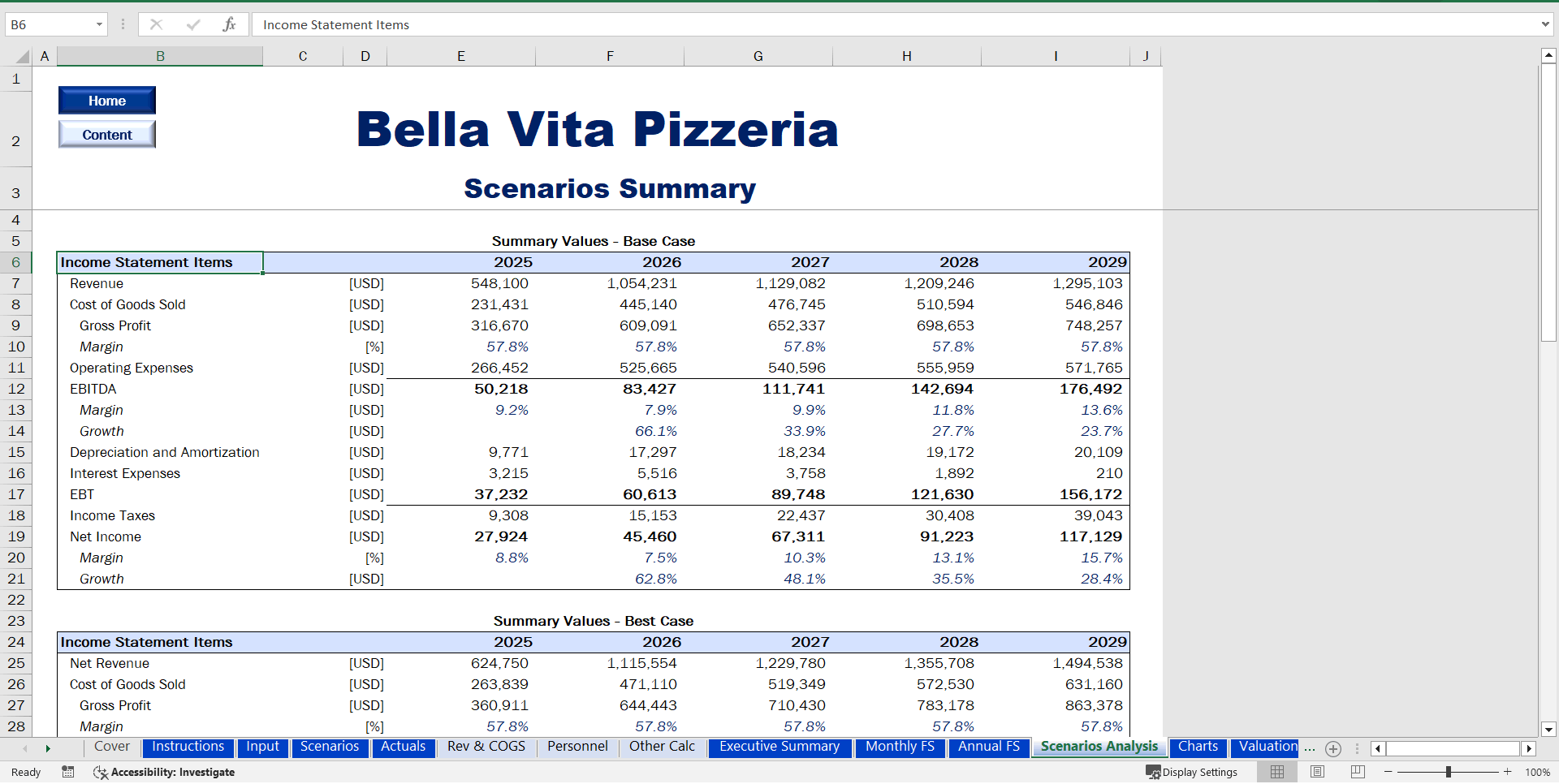The width and height of the screenshot is (1559, 784).
Task: Select the Depreciation and Amortization label
Action: [165, 452]
